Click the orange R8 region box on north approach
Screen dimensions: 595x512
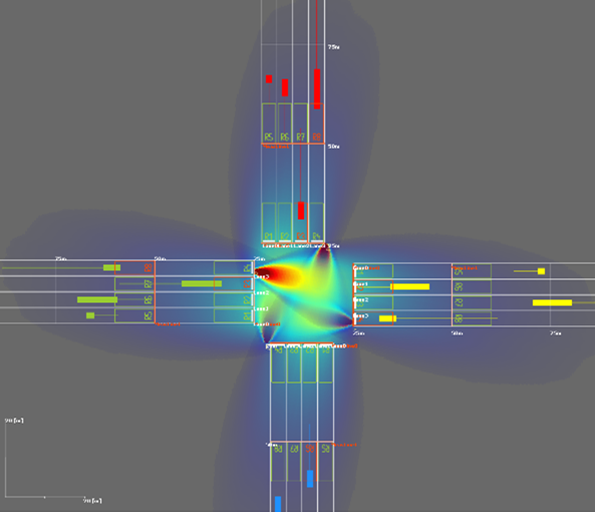click(316, 123)
